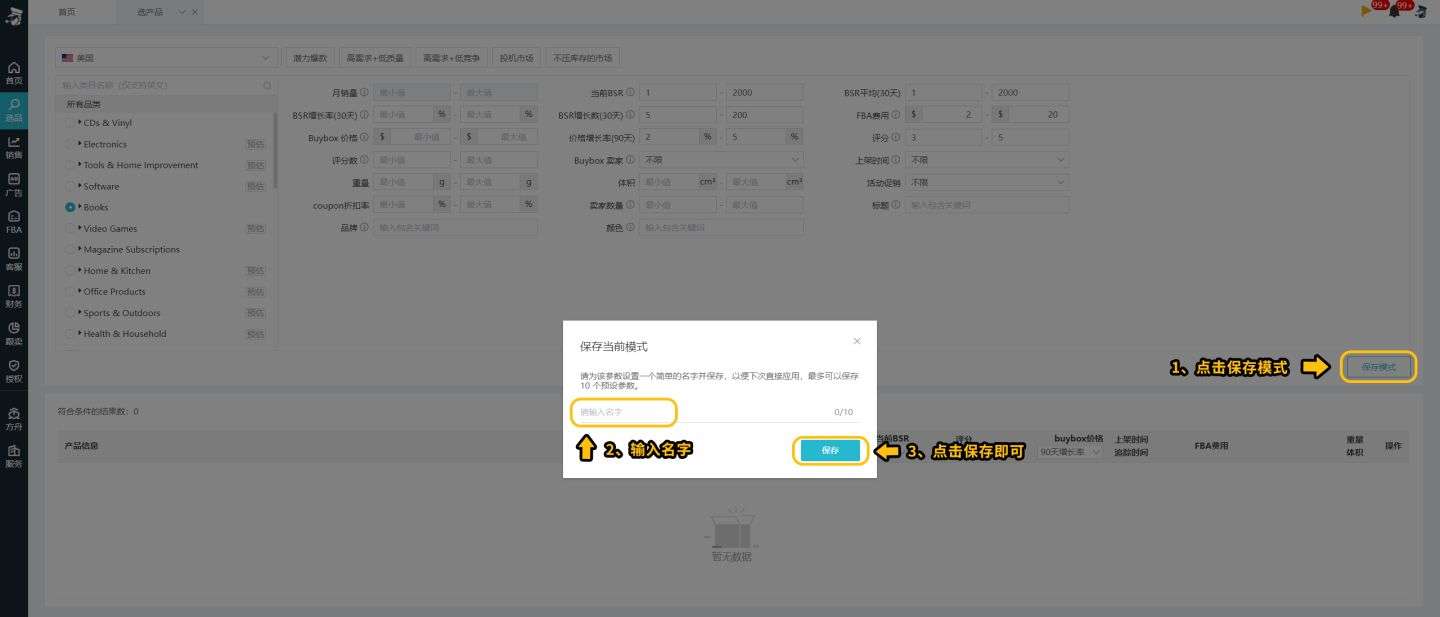
Task: Open 财务 finance section in sidebar
Action: pos(13,296)
